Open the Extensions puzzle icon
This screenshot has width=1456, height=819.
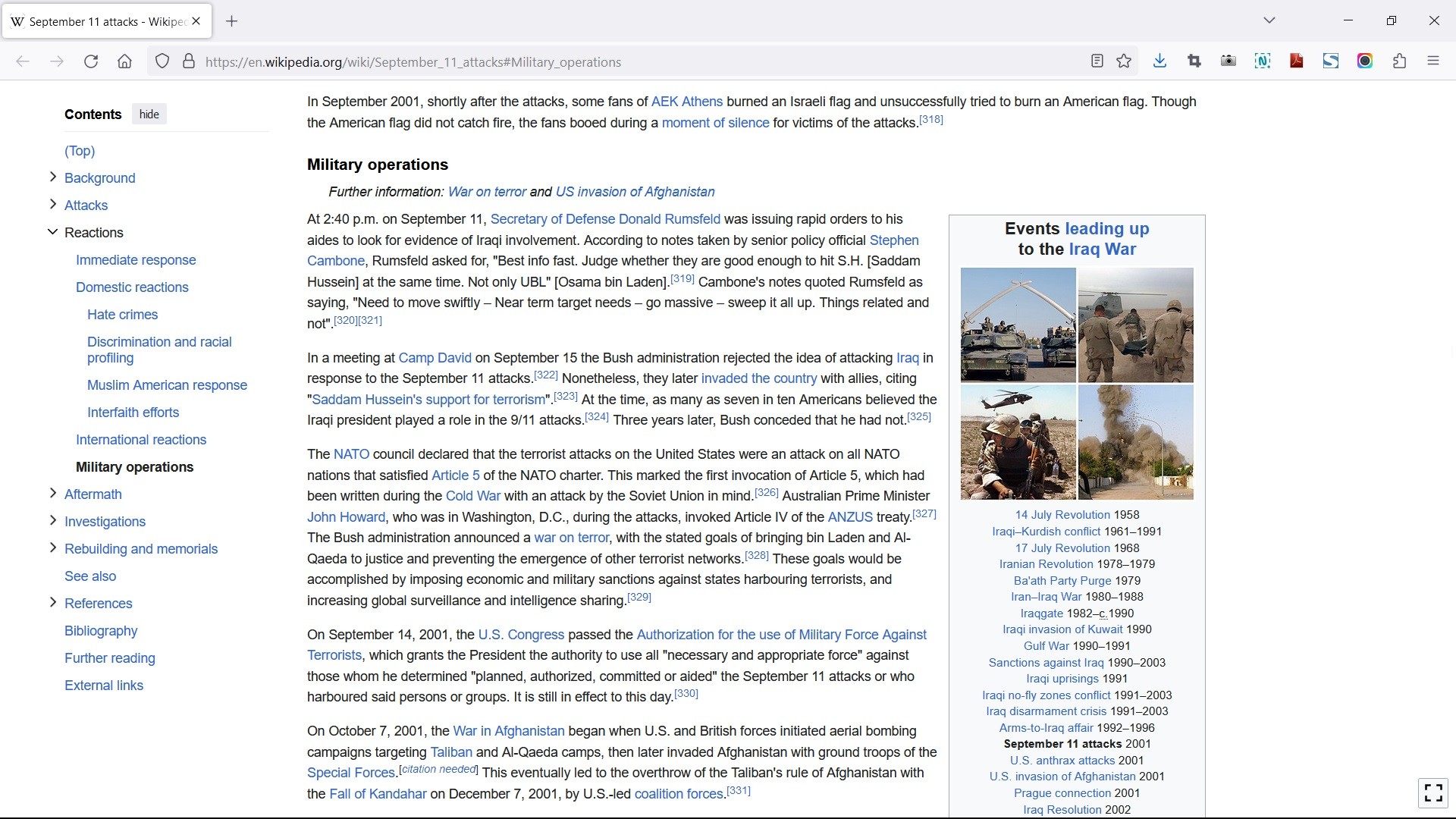pyautogui.click(x=1399, y=61)
